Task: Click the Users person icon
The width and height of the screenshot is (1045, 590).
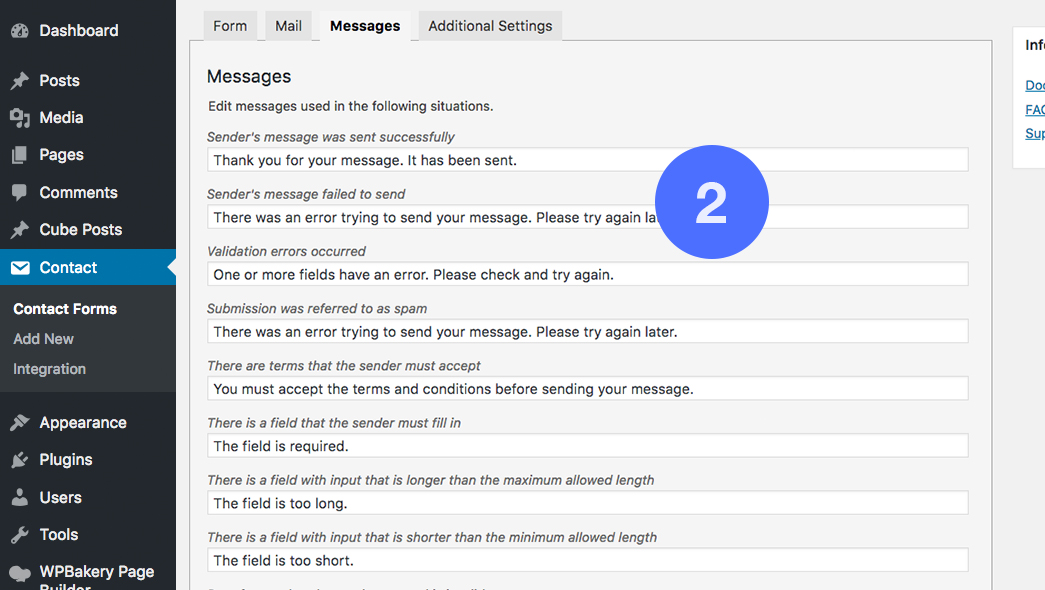Action: pos(19,498)
